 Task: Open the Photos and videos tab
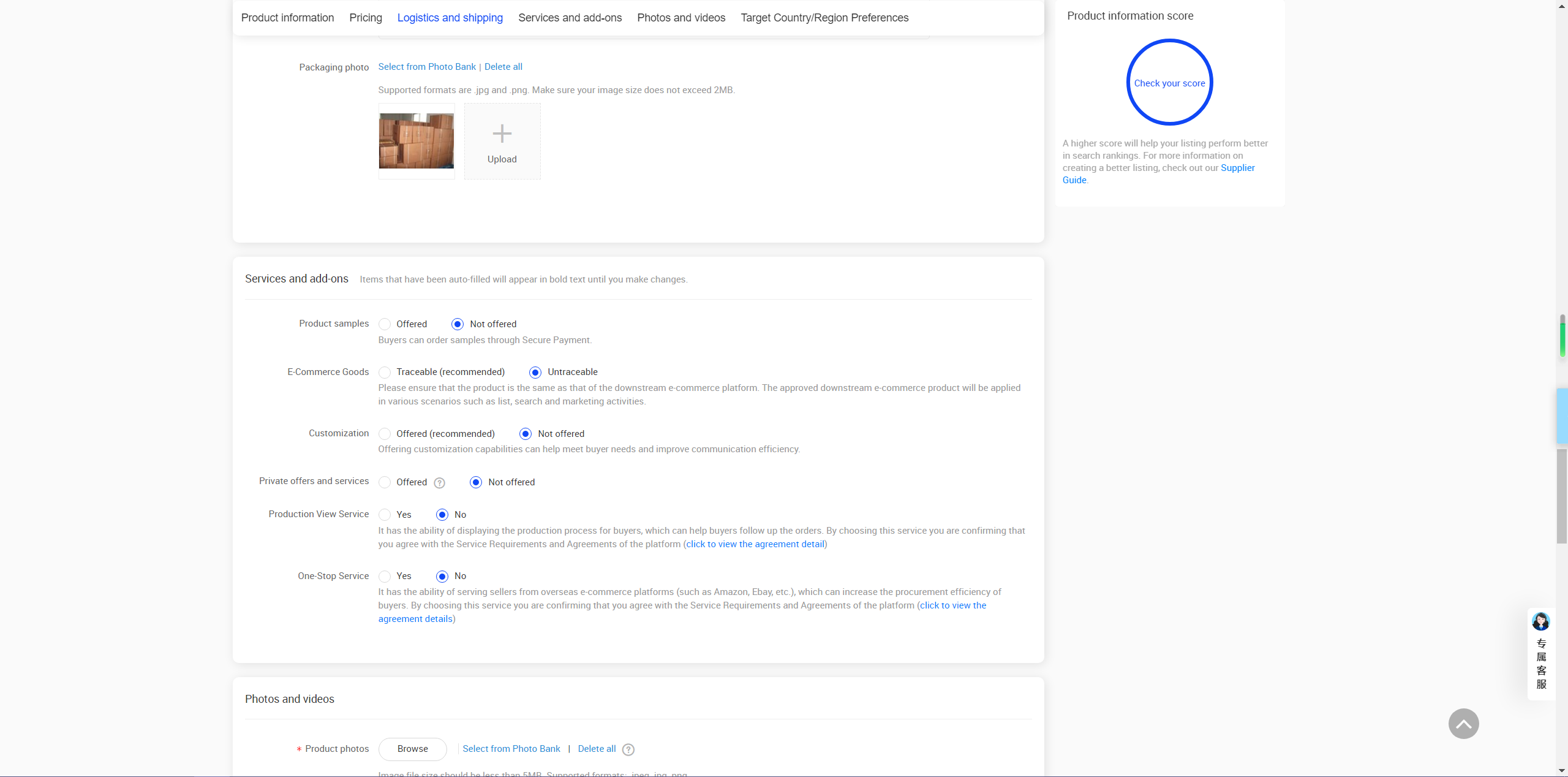[x=680, y=18]
